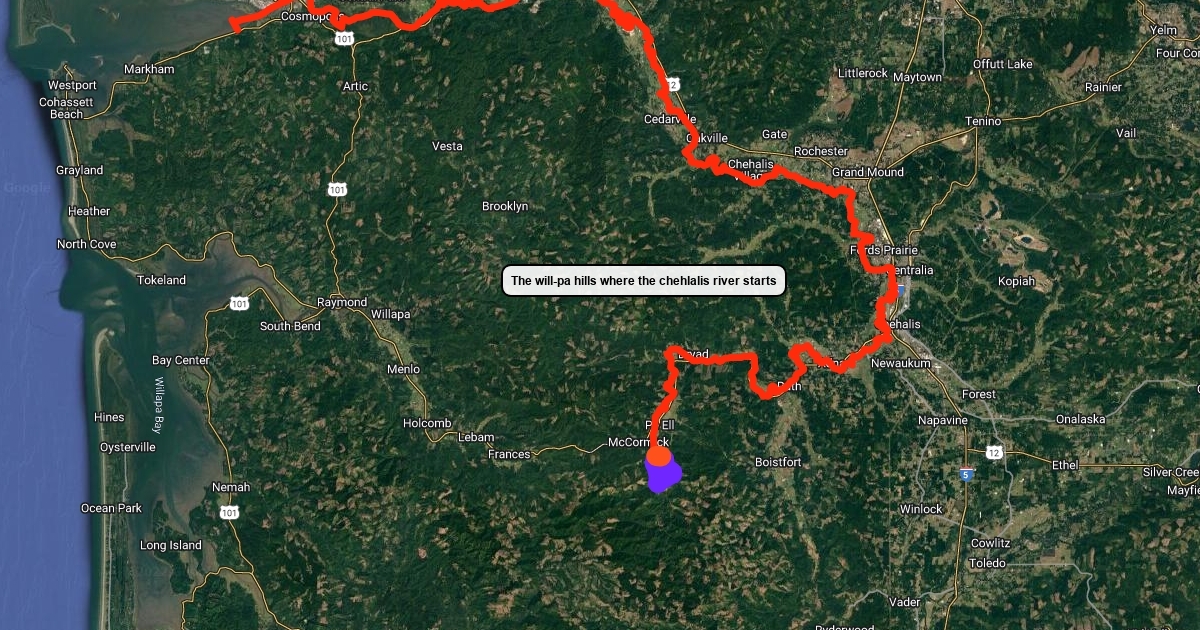Click the interstate shield beside Centralia

point(902,289)
